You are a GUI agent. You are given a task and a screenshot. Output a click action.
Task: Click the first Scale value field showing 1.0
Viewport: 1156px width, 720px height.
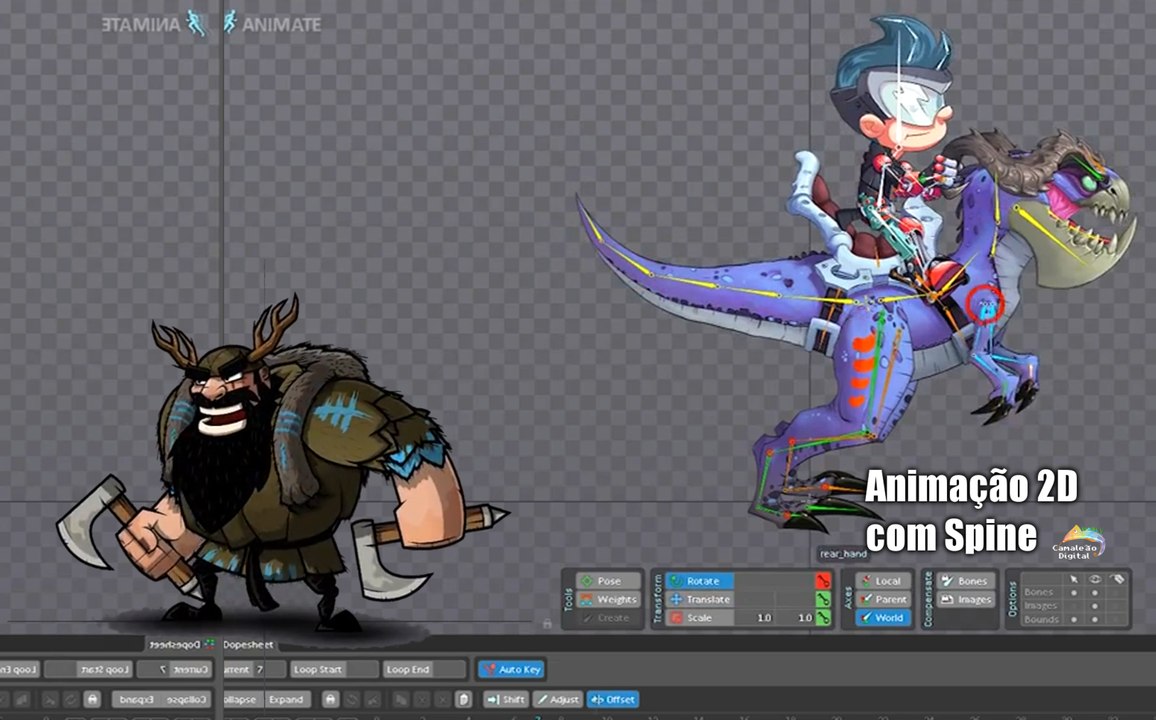[x=755, y=618]
